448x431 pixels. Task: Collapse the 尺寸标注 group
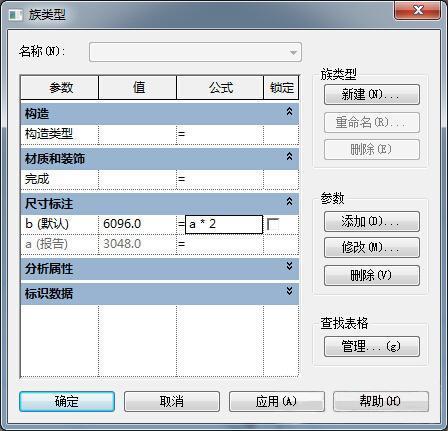289,201
